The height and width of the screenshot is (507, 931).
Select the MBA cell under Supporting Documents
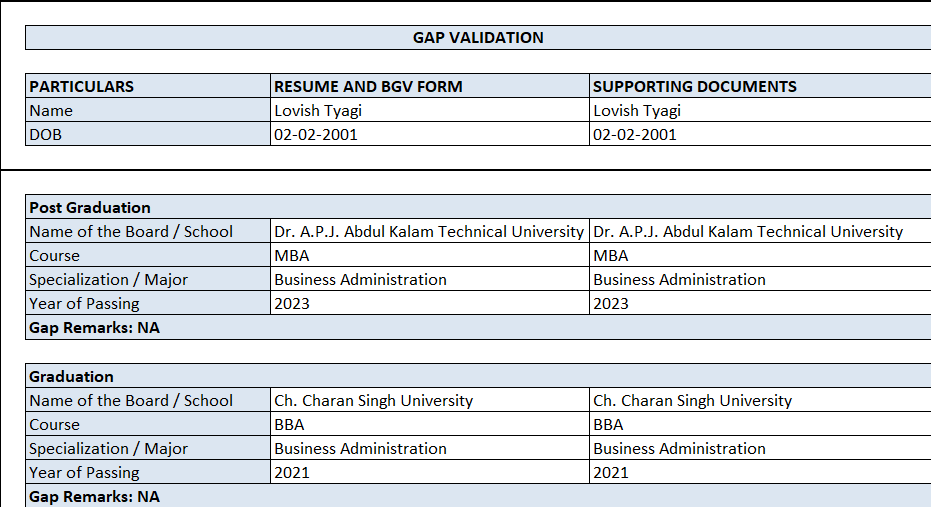758,256
